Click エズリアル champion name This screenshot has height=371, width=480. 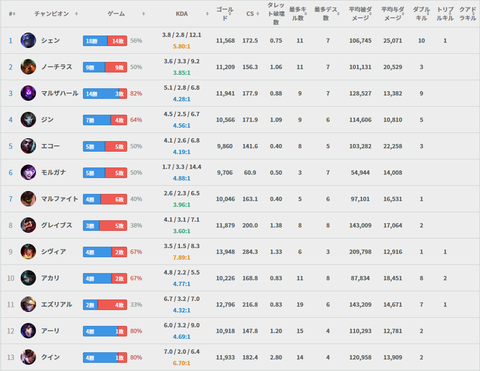click(57, 304)
